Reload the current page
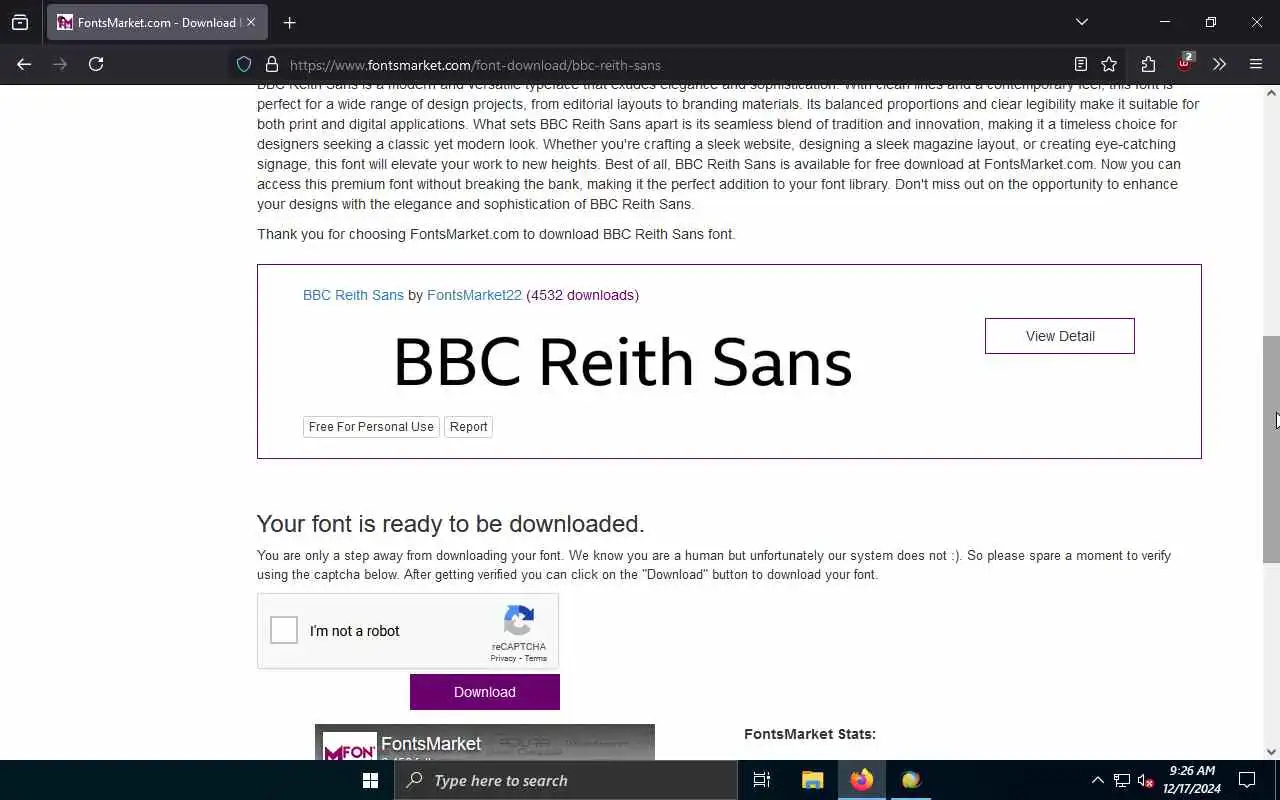 coord(96,64)
